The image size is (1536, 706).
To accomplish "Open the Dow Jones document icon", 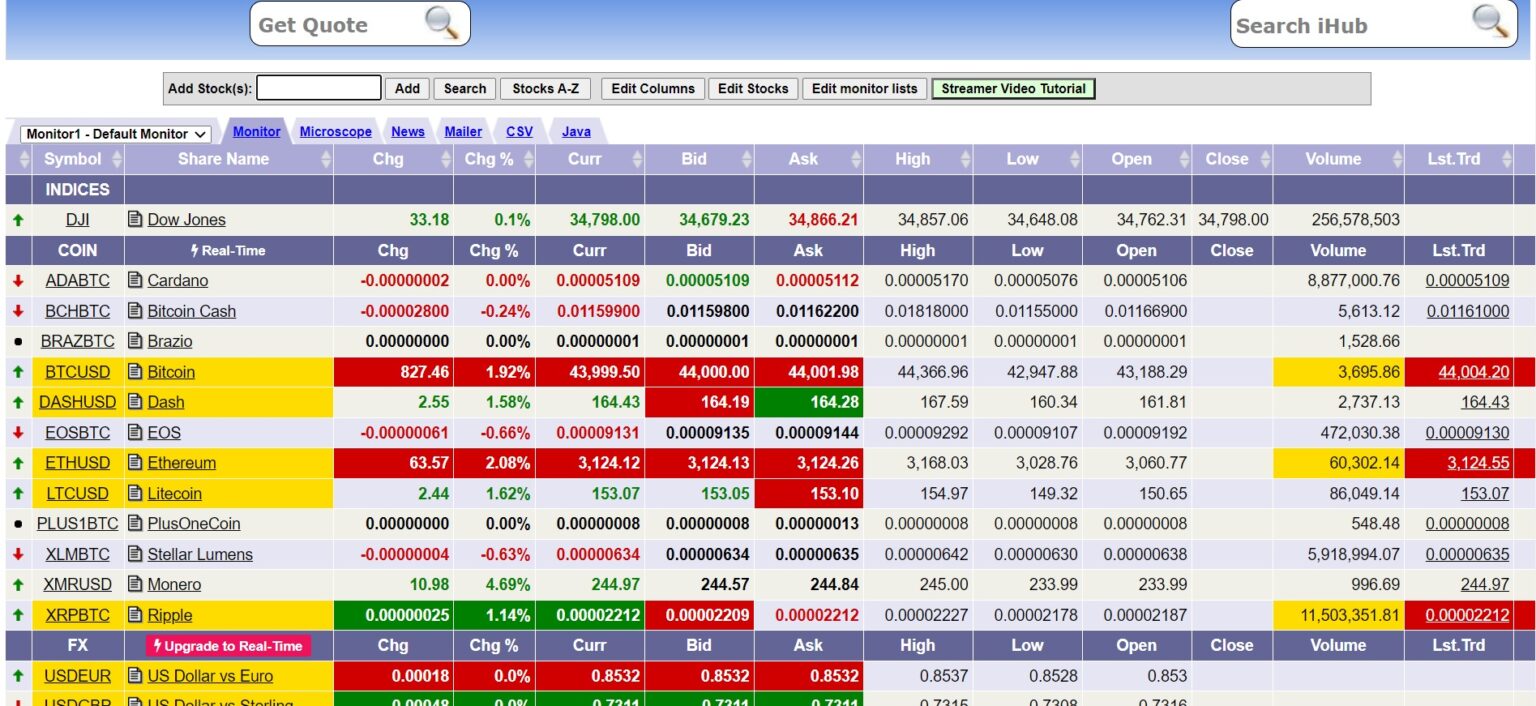I will coord(135,219).
